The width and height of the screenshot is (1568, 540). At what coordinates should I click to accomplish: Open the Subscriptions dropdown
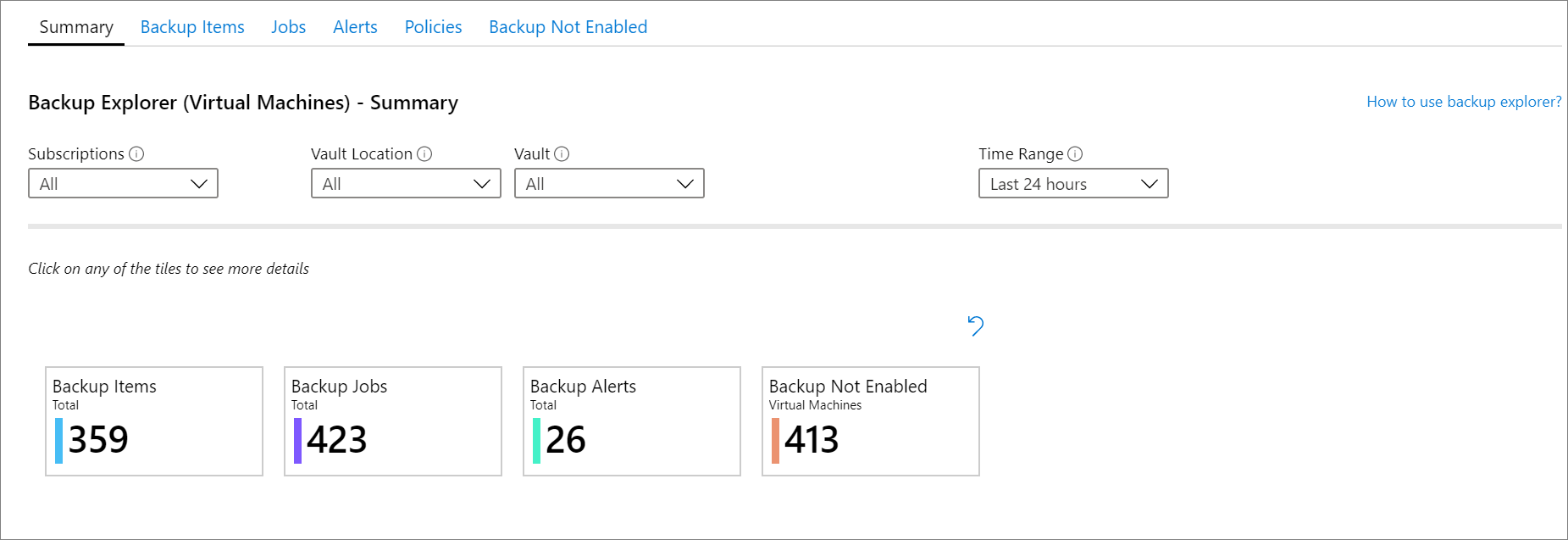point(123,184)
